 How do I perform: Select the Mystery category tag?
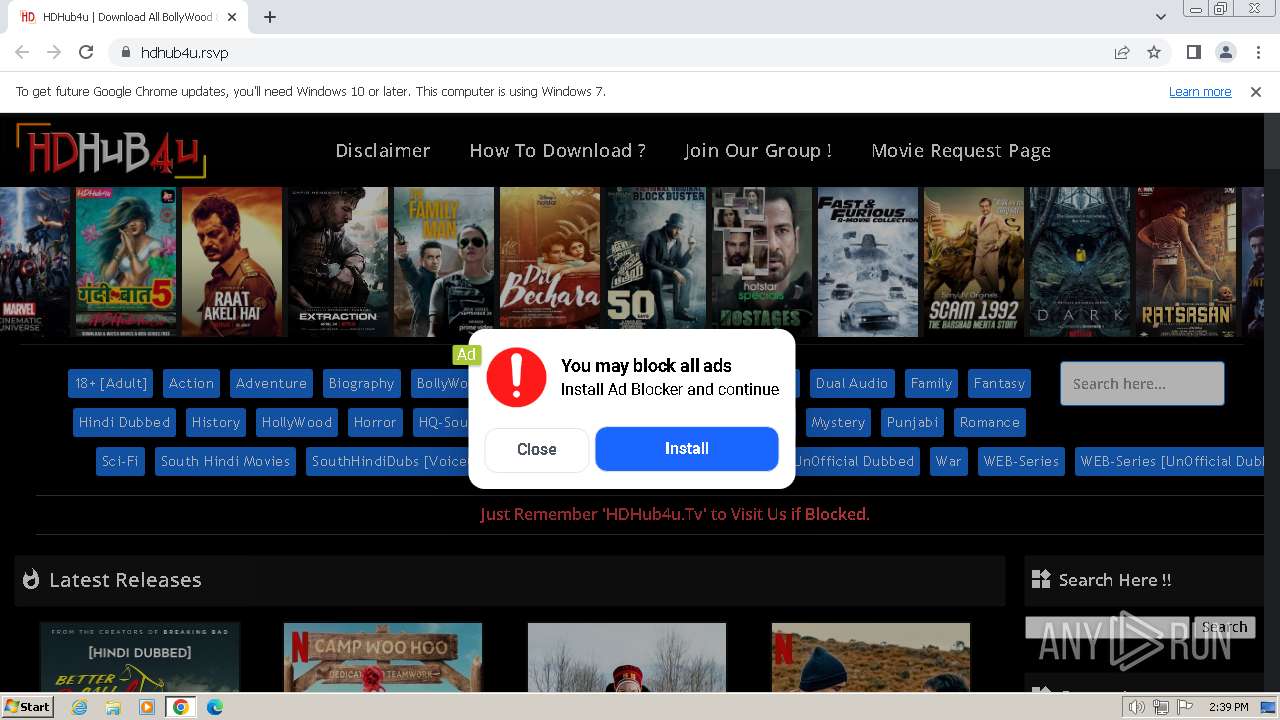(x=838, y=422)
